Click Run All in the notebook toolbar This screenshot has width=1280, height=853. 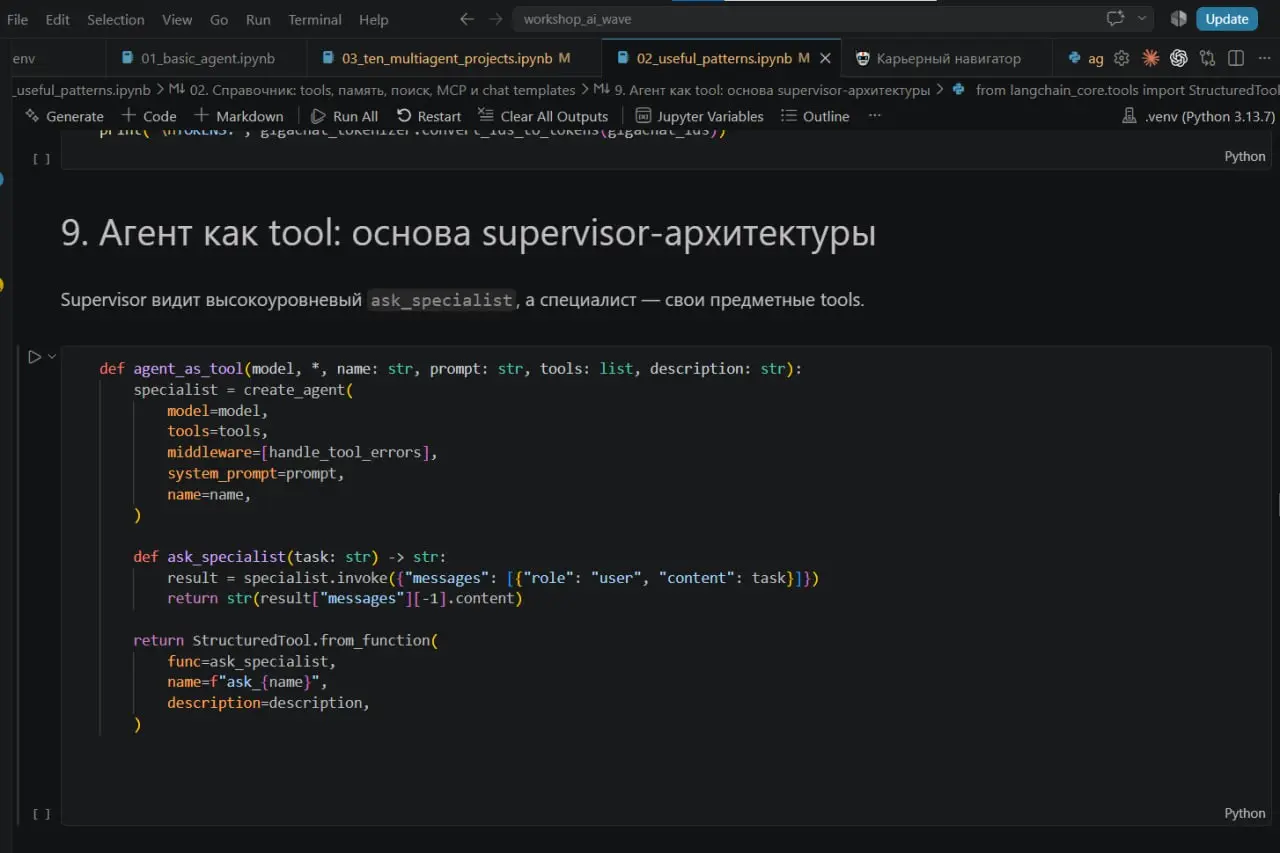[344, 116]
